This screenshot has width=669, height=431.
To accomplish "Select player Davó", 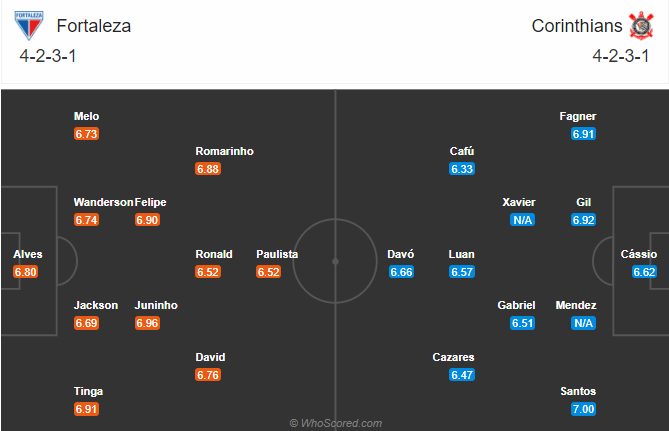I will pos(400,254).
